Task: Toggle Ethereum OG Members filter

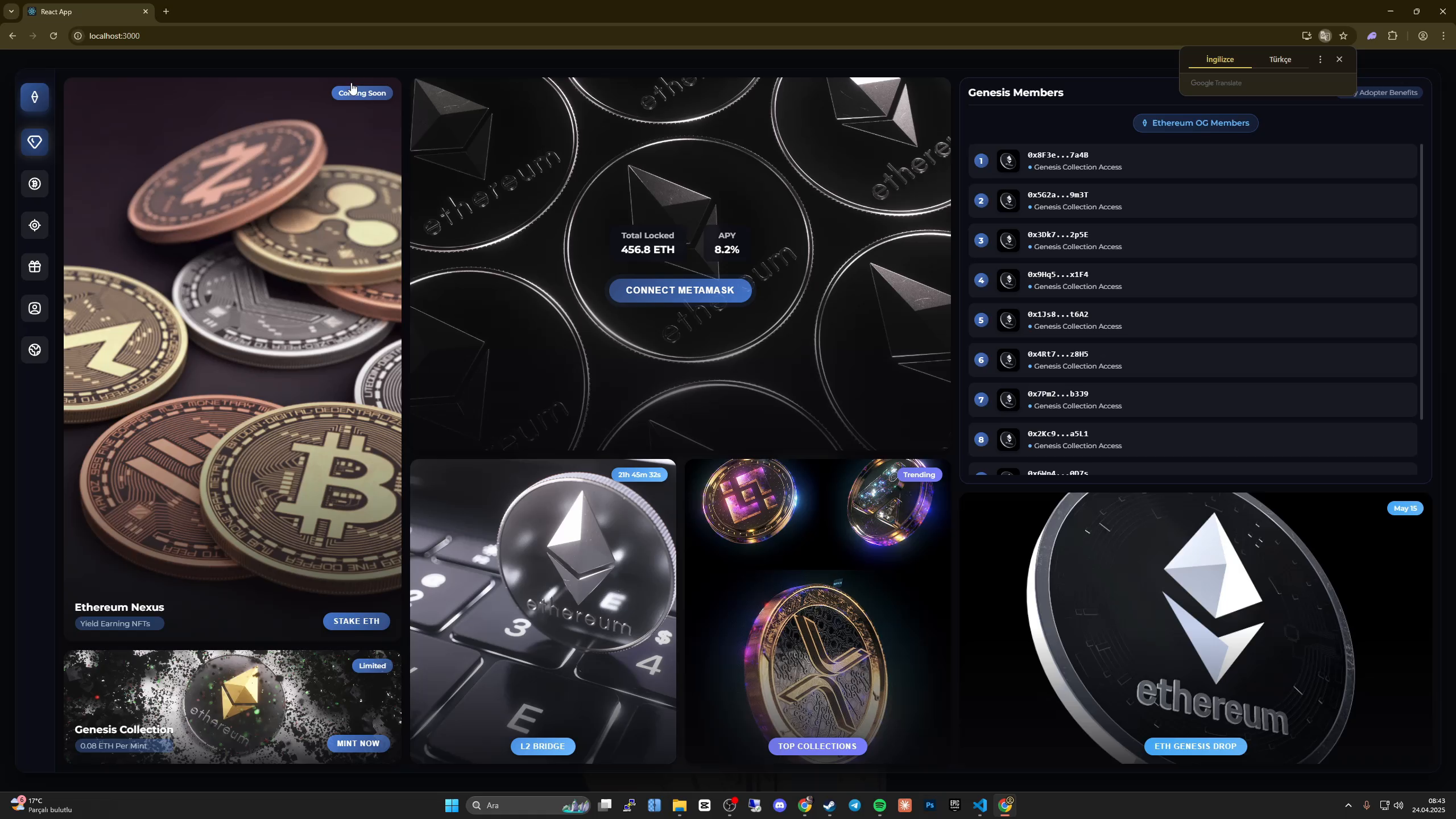Action: click(1194, 123)
